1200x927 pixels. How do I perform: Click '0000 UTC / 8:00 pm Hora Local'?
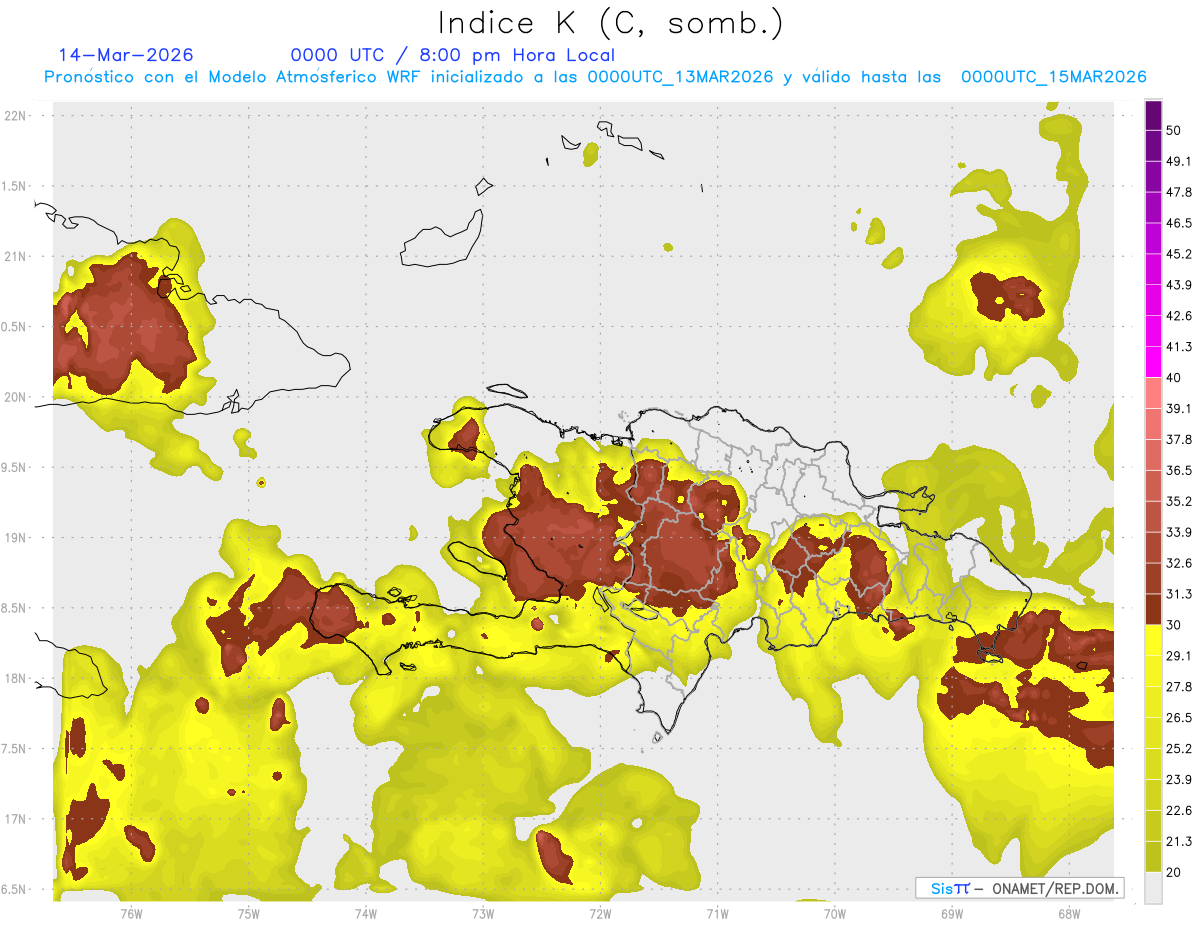click(x=453, y=55)
